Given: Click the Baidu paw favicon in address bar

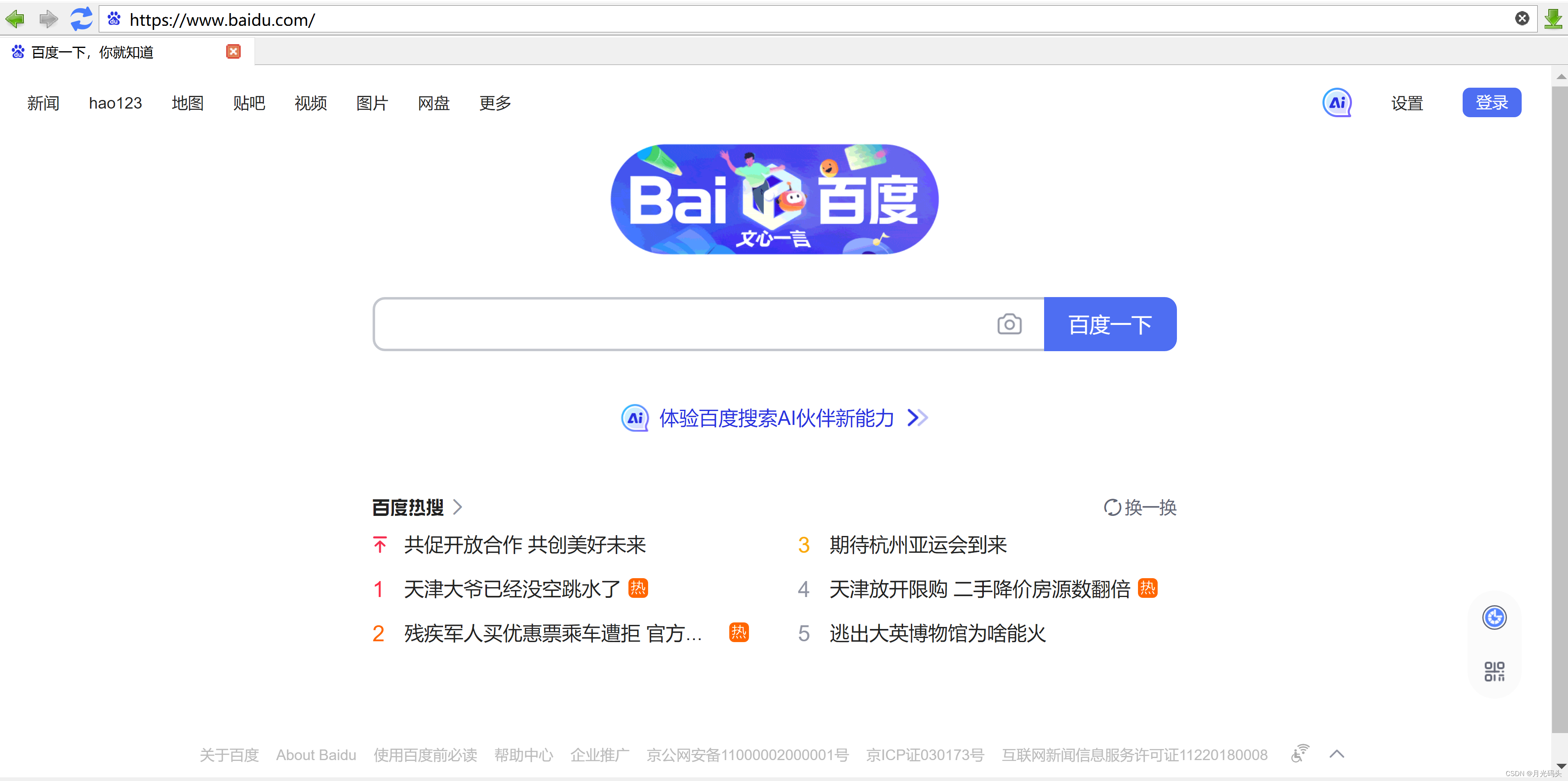Looking at the screenshot, I should pyautogui.click(x=114, y=19).
